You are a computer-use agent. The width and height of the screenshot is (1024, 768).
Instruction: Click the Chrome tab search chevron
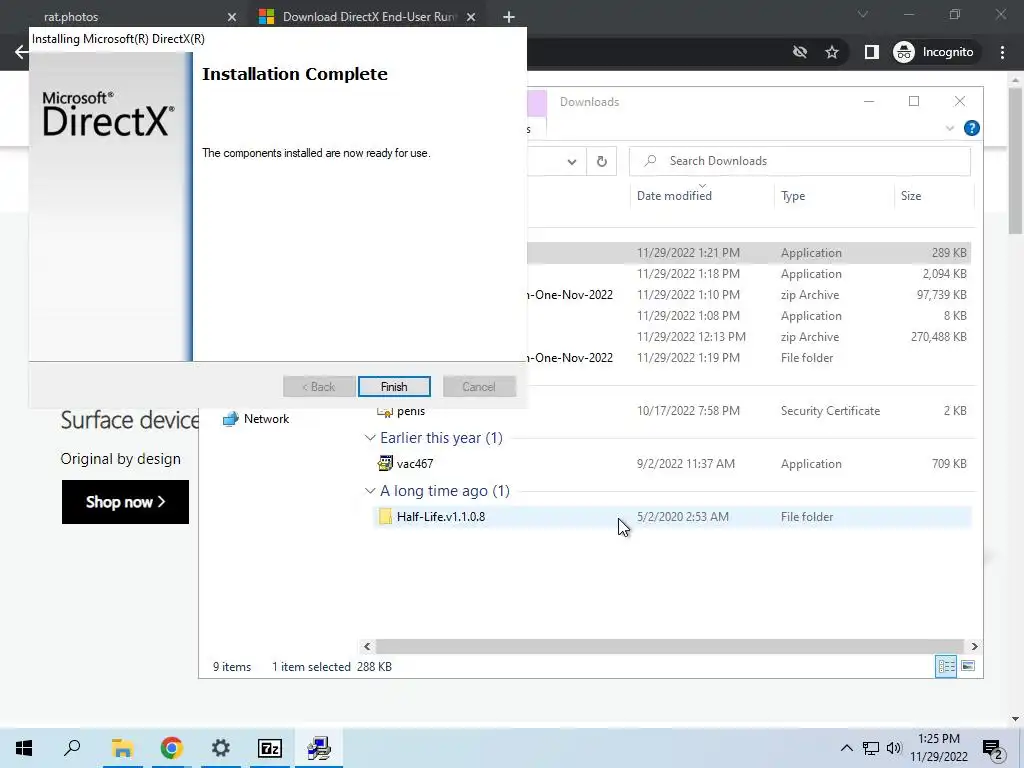pos(863,14)
